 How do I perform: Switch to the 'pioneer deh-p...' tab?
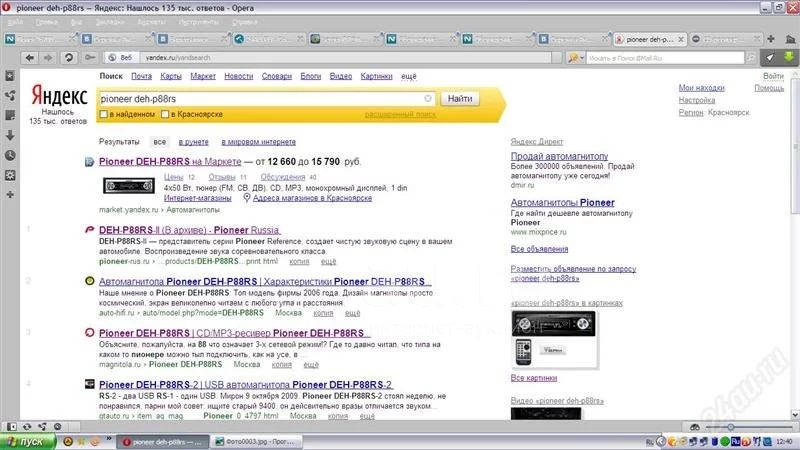pyautogui.click(x=649, y=39)
